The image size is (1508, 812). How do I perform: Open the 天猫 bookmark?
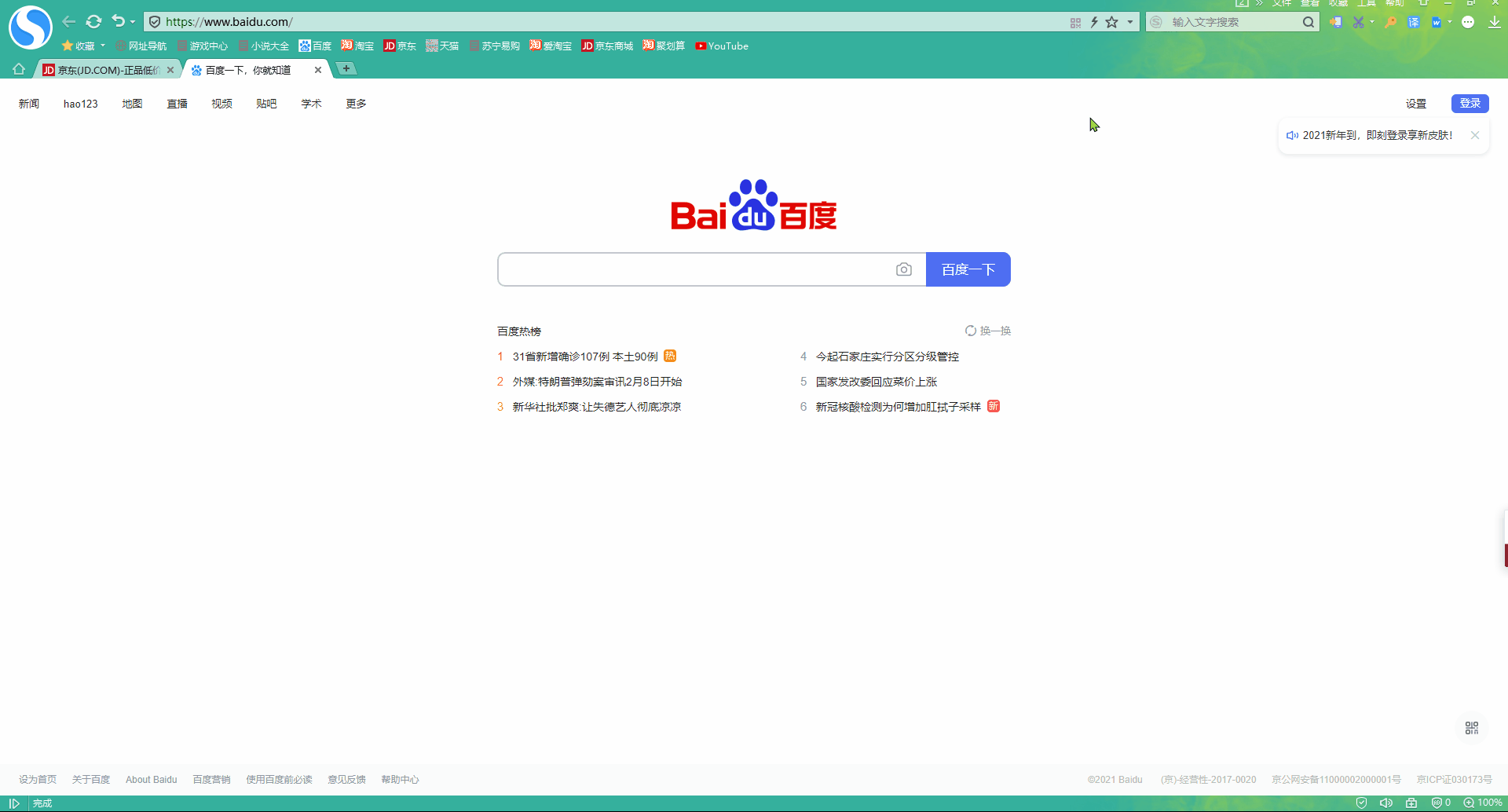tap(442, 46)
